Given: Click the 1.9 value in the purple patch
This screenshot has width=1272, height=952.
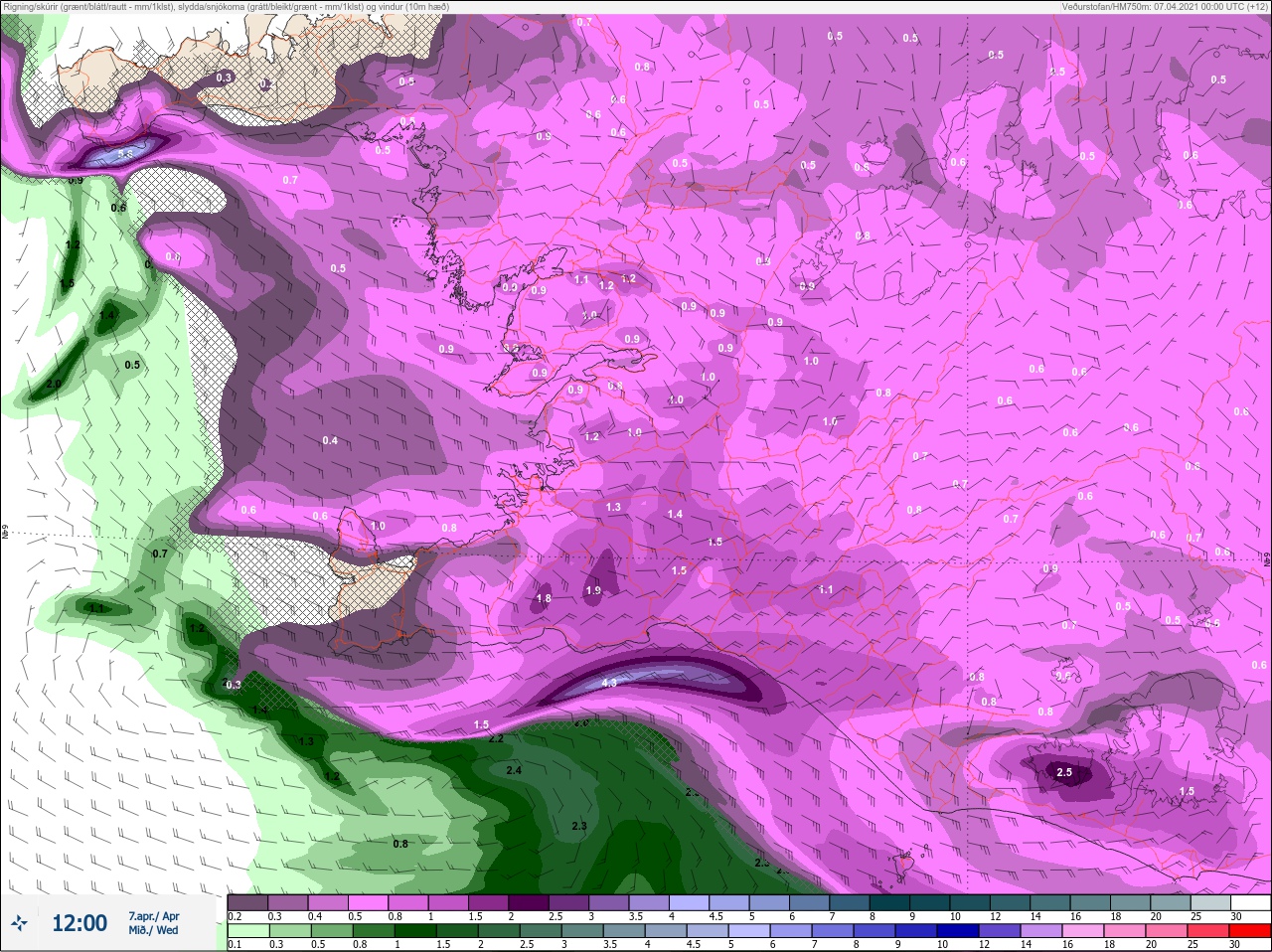Looking at the screenshot, I should click(593, 590).
